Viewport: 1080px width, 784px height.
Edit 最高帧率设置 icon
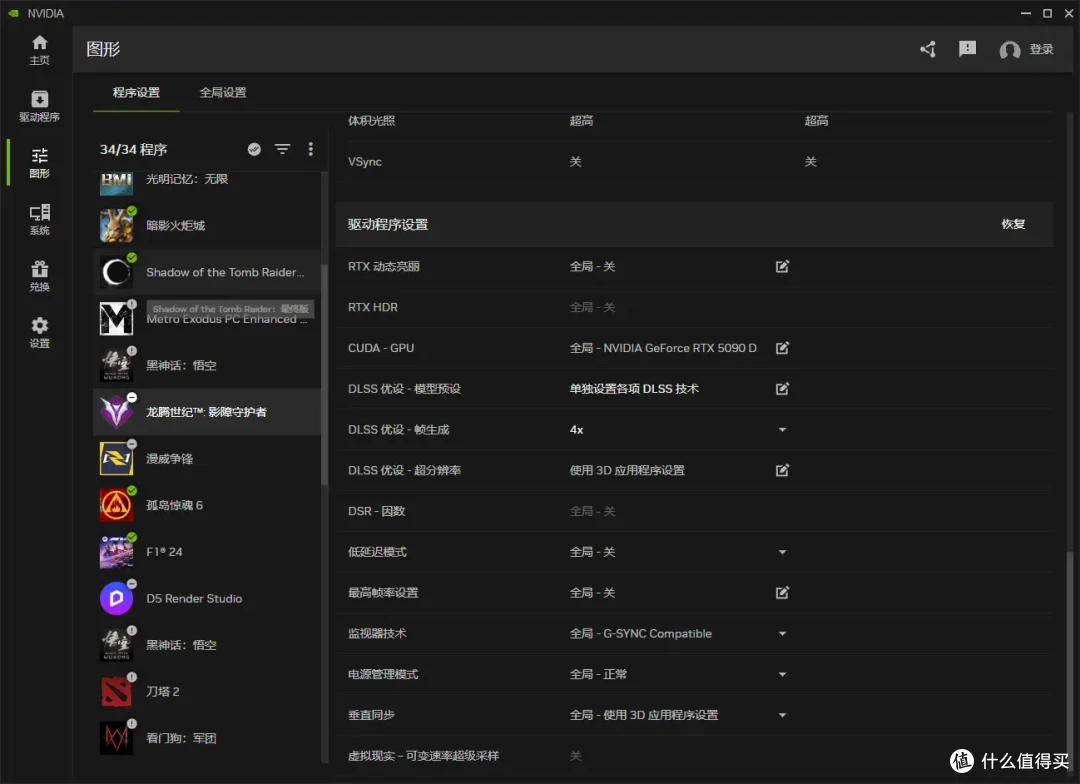coord(782,592)
